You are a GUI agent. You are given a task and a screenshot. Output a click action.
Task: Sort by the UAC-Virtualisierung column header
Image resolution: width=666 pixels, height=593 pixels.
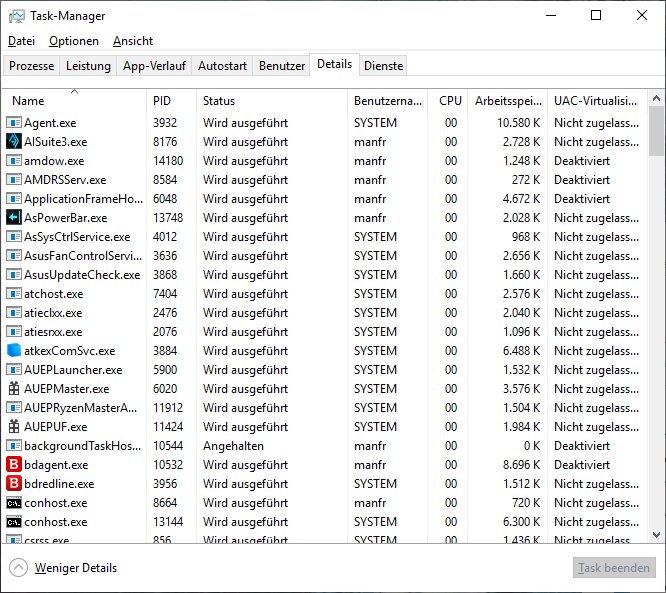pos(597,101)
